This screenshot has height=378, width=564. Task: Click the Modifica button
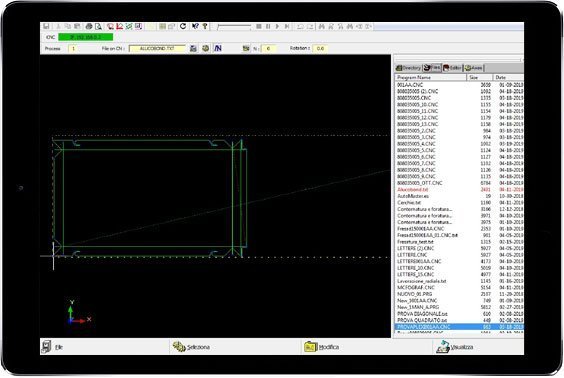322,347
